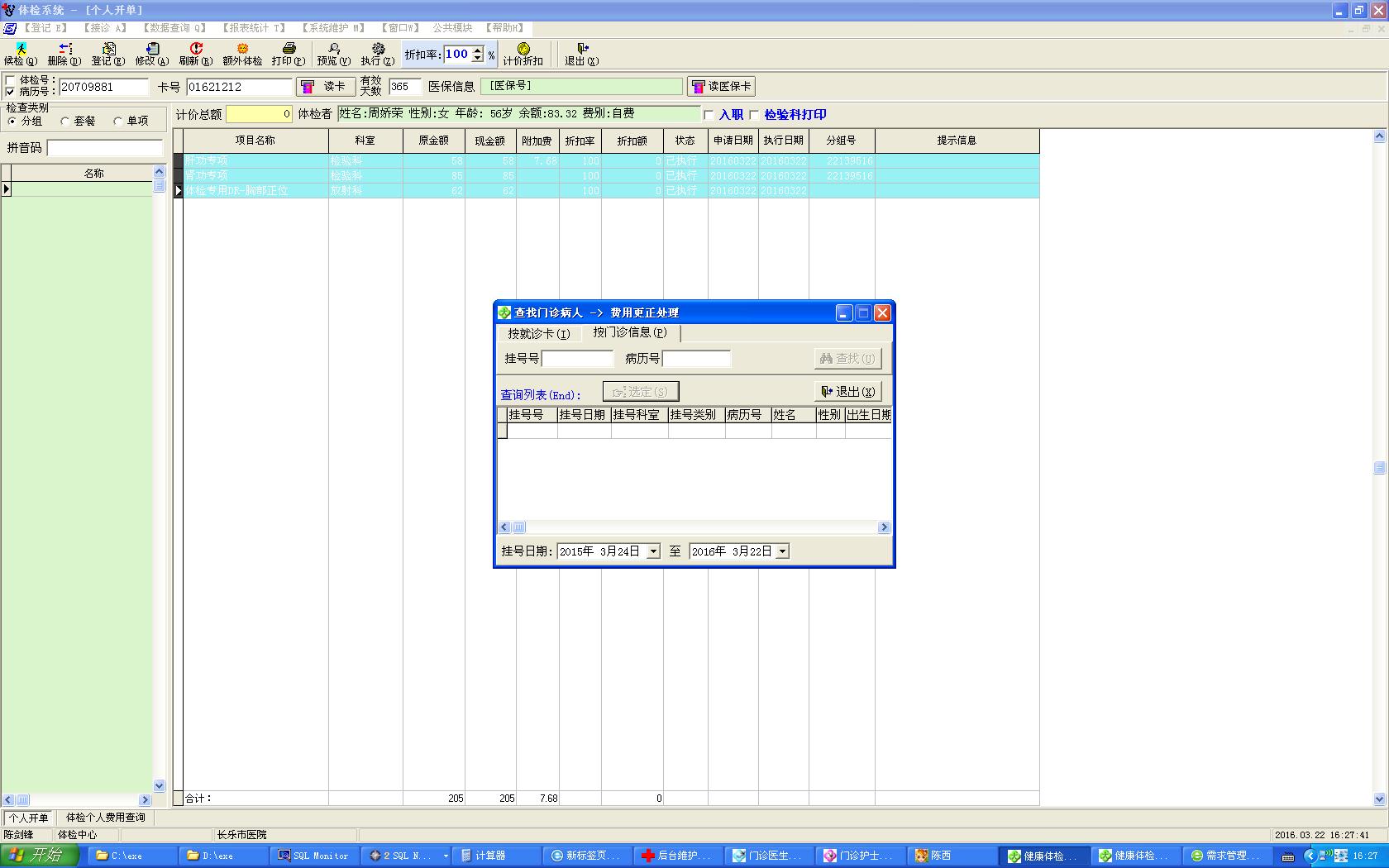This screenshot has width=1389, height=868.
Task: Open the 系统维护 M menu
Action: click(333, 28)
